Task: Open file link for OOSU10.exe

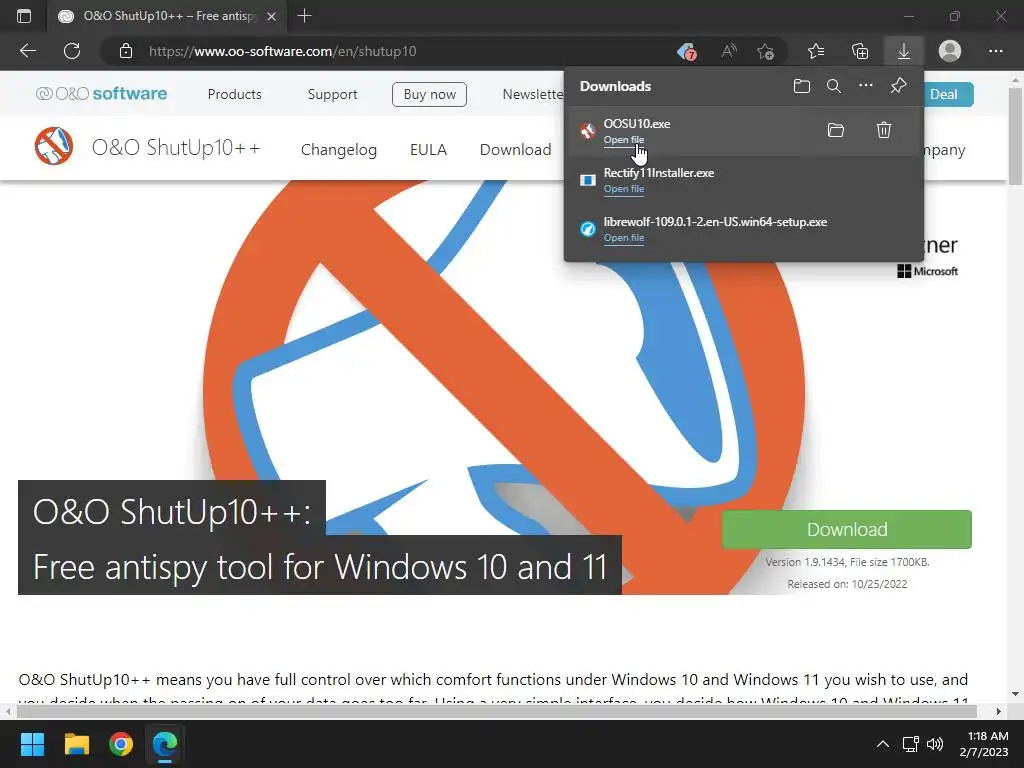Action: tap(624, 140)
